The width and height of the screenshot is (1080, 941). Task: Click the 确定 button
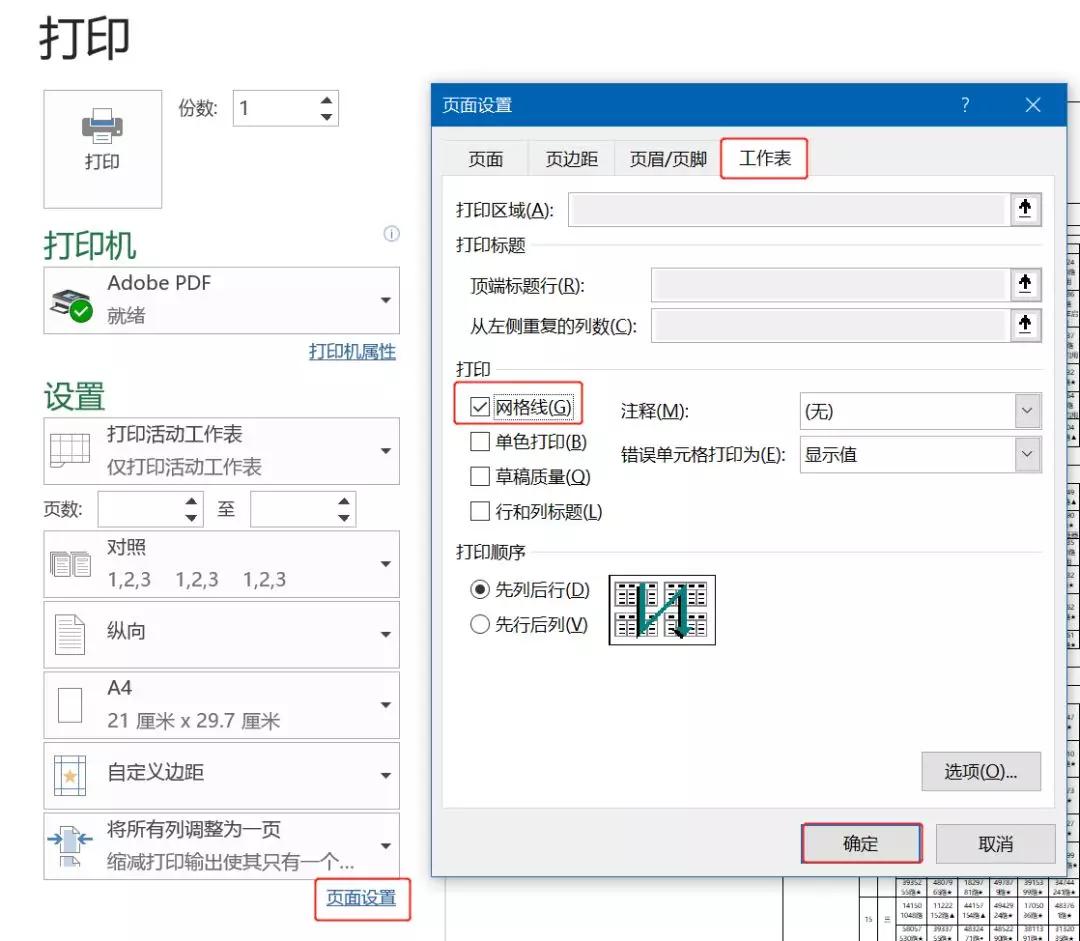(861, 843)
